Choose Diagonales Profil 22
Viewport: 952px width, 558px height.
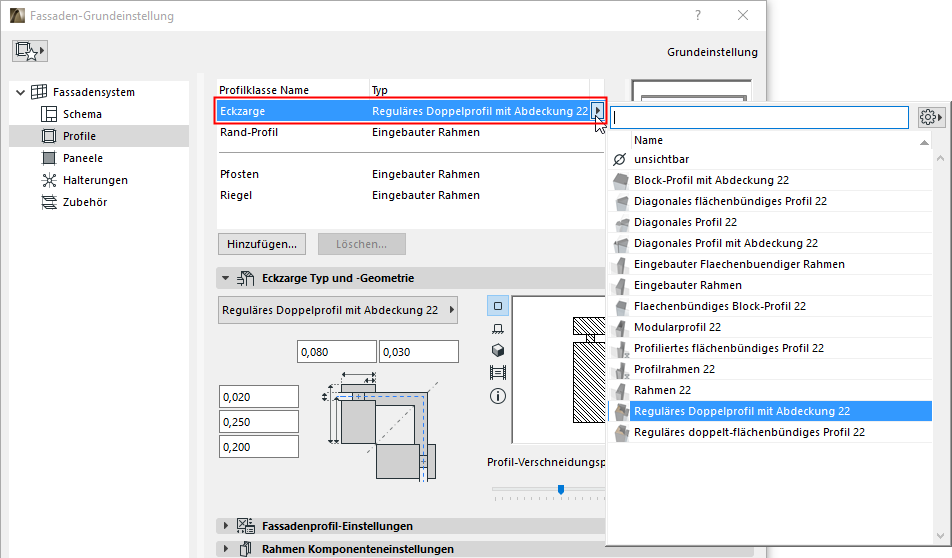point(770,222)
